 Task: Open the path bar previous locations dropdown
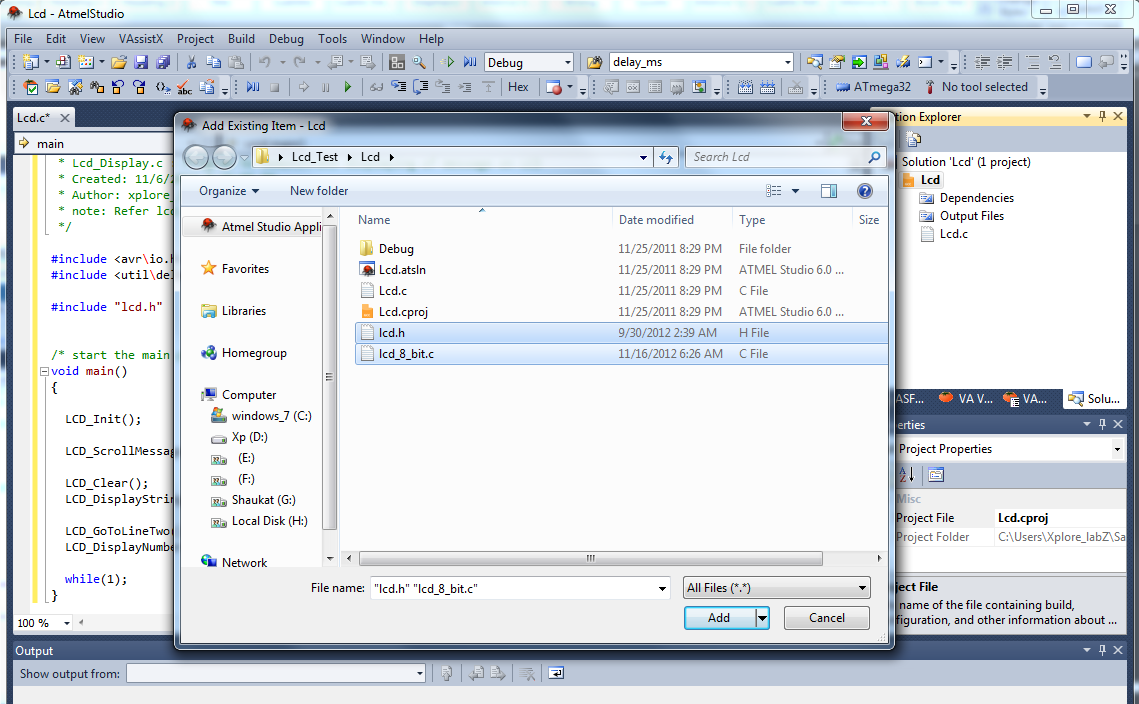[643, 157]
